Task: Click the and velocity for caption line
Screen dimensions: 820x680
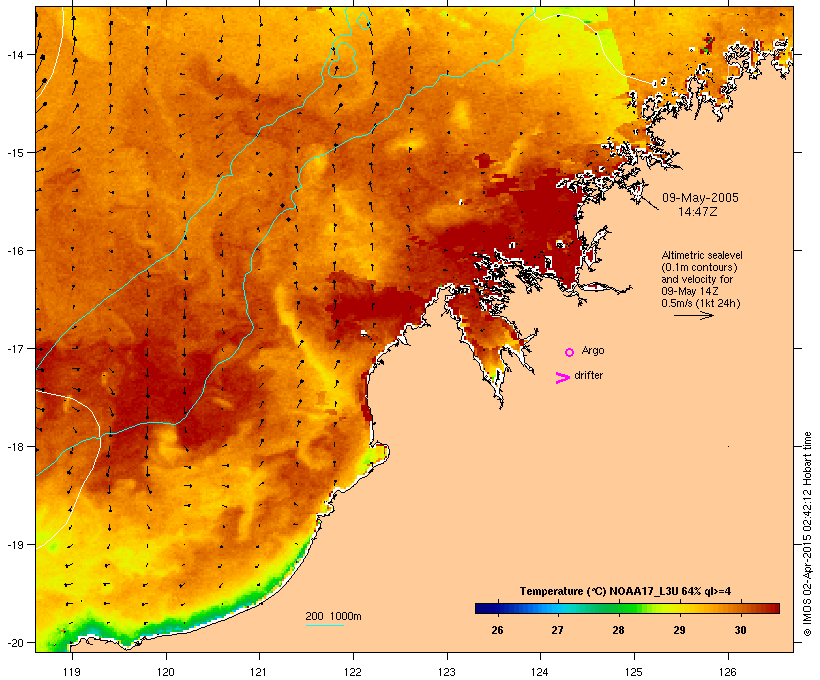Action: (697, 279)
